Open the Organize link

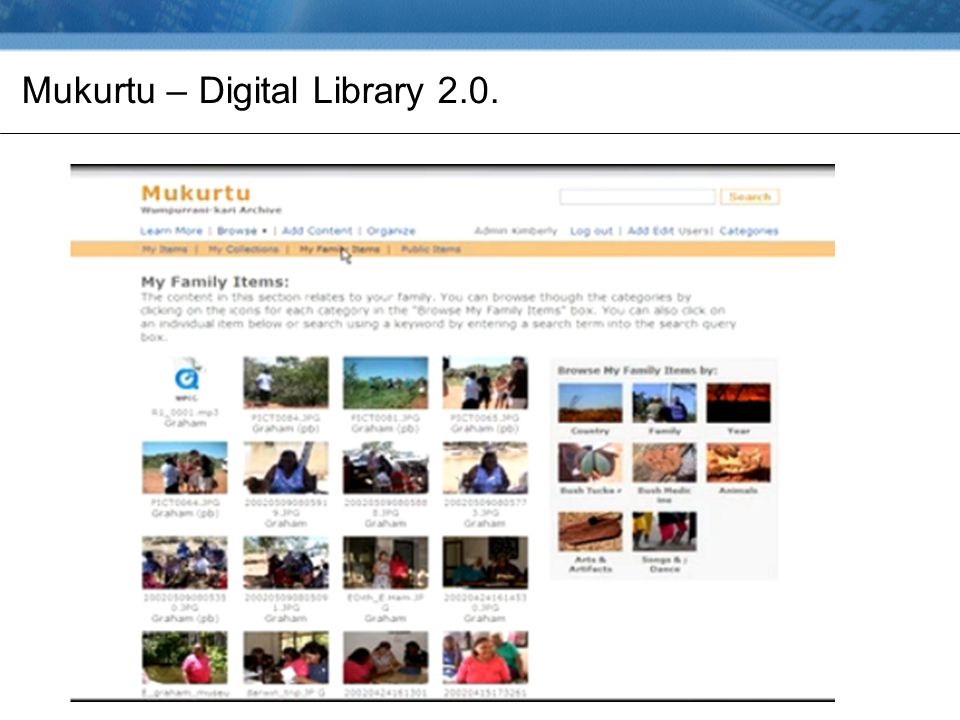coord(391,231)
